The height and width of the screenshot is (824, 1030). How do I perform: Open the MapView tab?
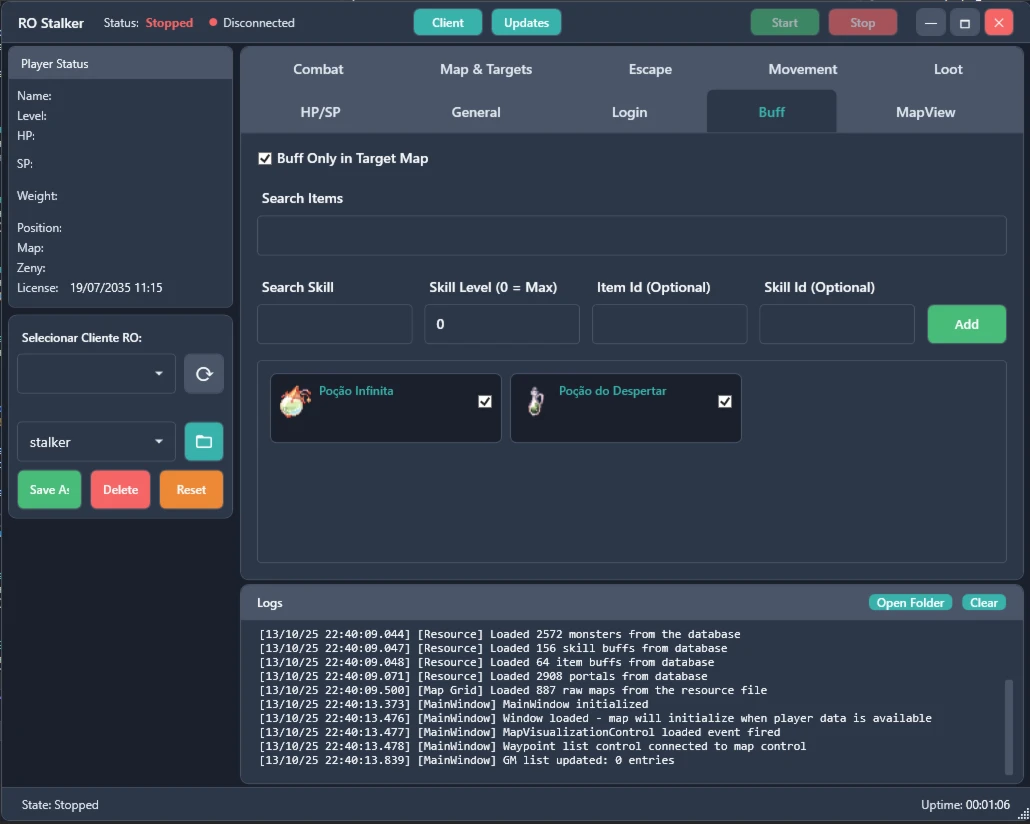coord(925,112)
